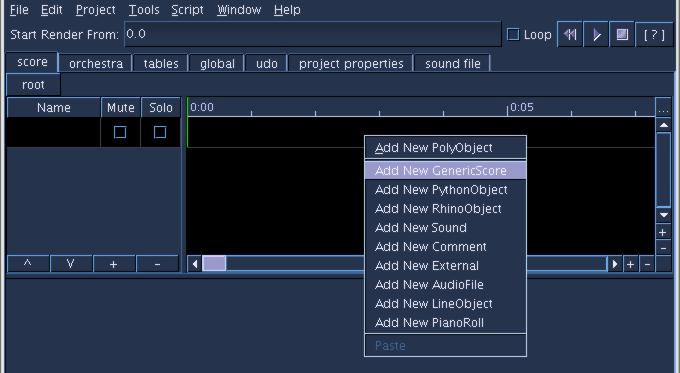Choose Add New LineObject

(x=445, y=304)
